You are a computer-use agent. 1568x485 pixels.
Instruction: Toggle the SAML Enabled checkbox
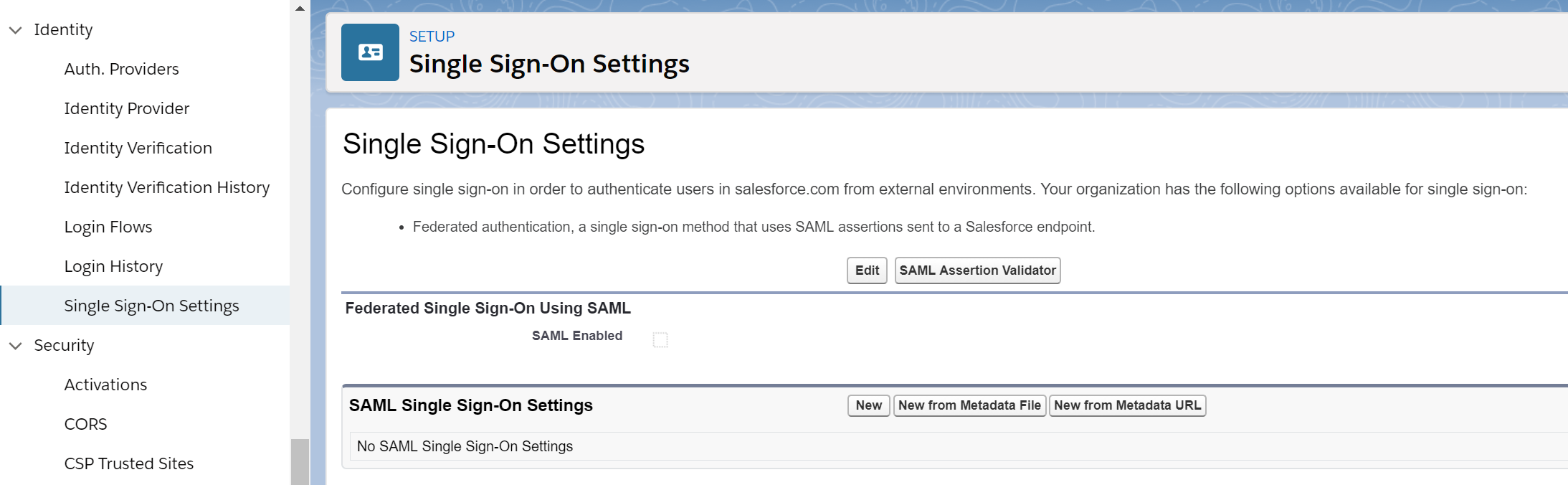660,339
